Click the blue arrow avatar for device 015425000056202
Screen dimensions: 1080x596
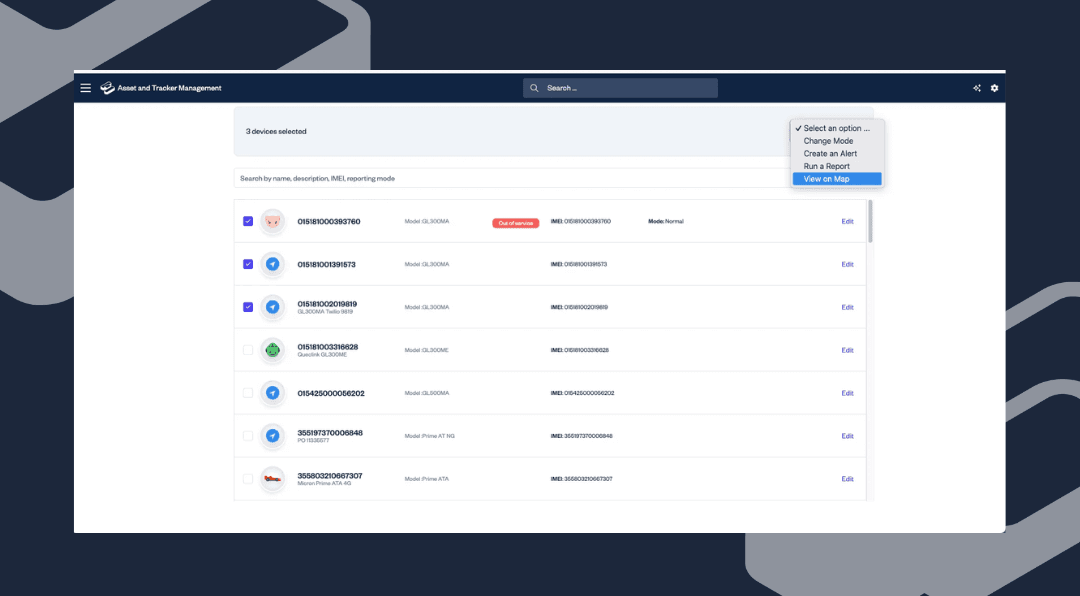pos(272,393)
